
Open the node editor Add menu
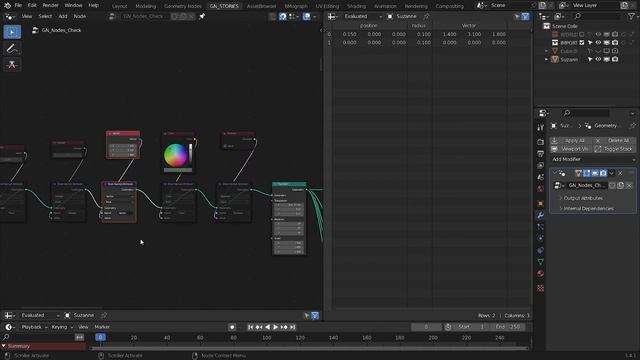click(x=62, y=16)
